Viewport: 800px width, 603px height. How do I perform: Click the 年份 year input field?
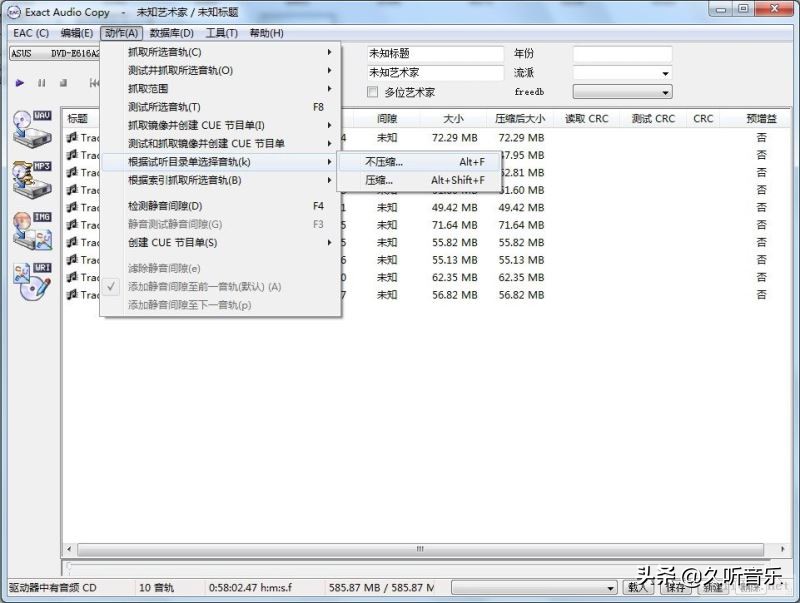point(622,54)
